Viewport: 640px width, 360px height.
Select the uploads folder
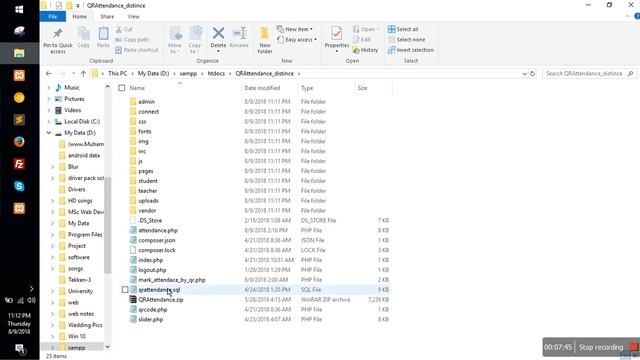click(148, 201)
